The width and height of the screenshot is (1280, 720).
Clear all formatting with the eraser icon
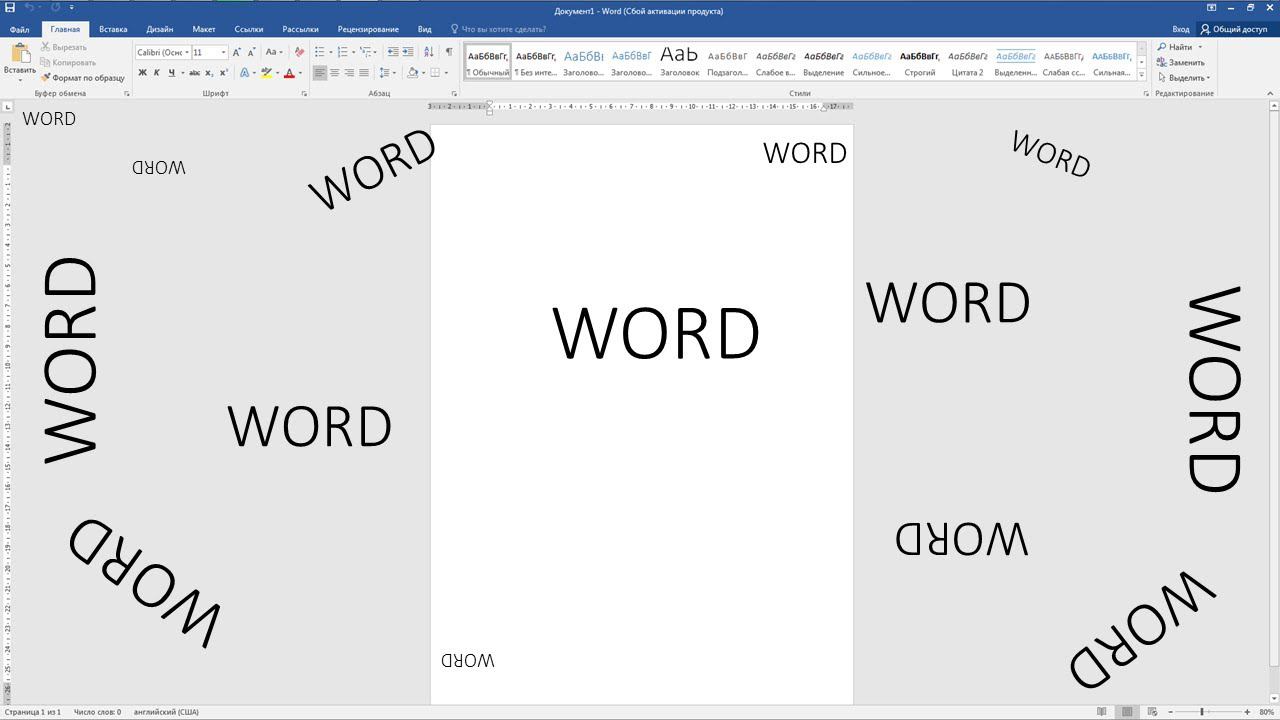pyautogui.click(x=299, y=52)
